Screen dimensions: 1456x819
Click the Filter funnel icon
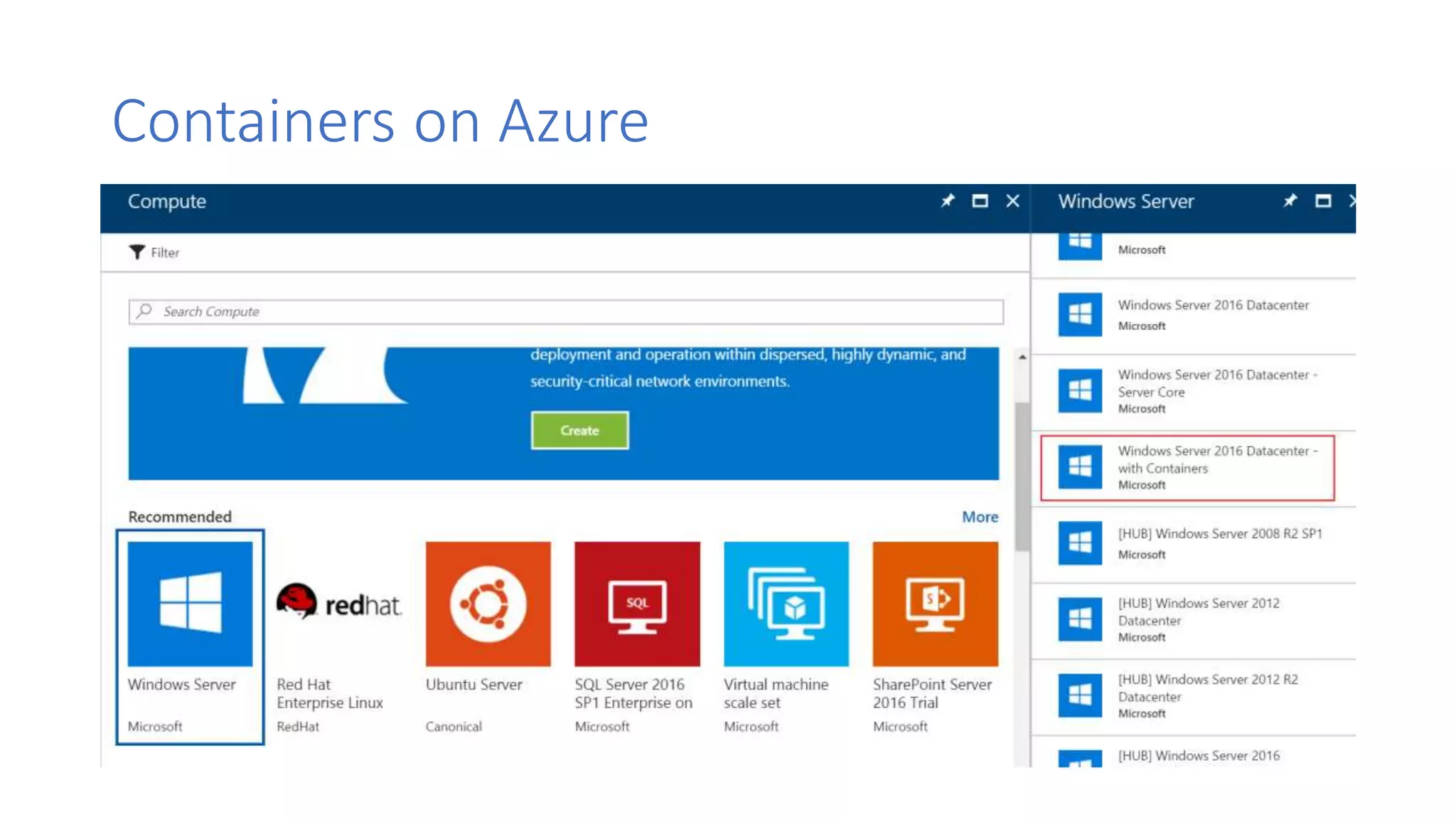pyautogui.click(x=136, y=252)
